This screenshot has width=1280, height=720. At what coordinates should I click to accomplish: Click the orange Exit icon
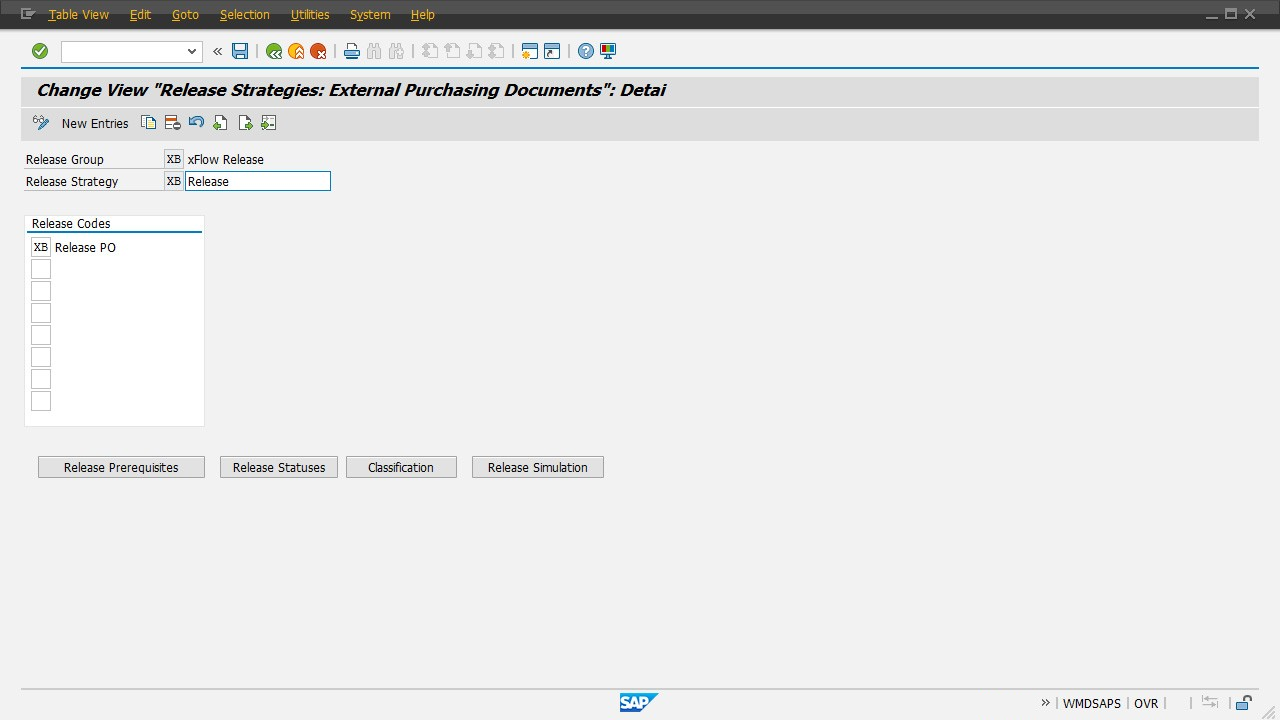pyautogui.click(x=296, y=51)
